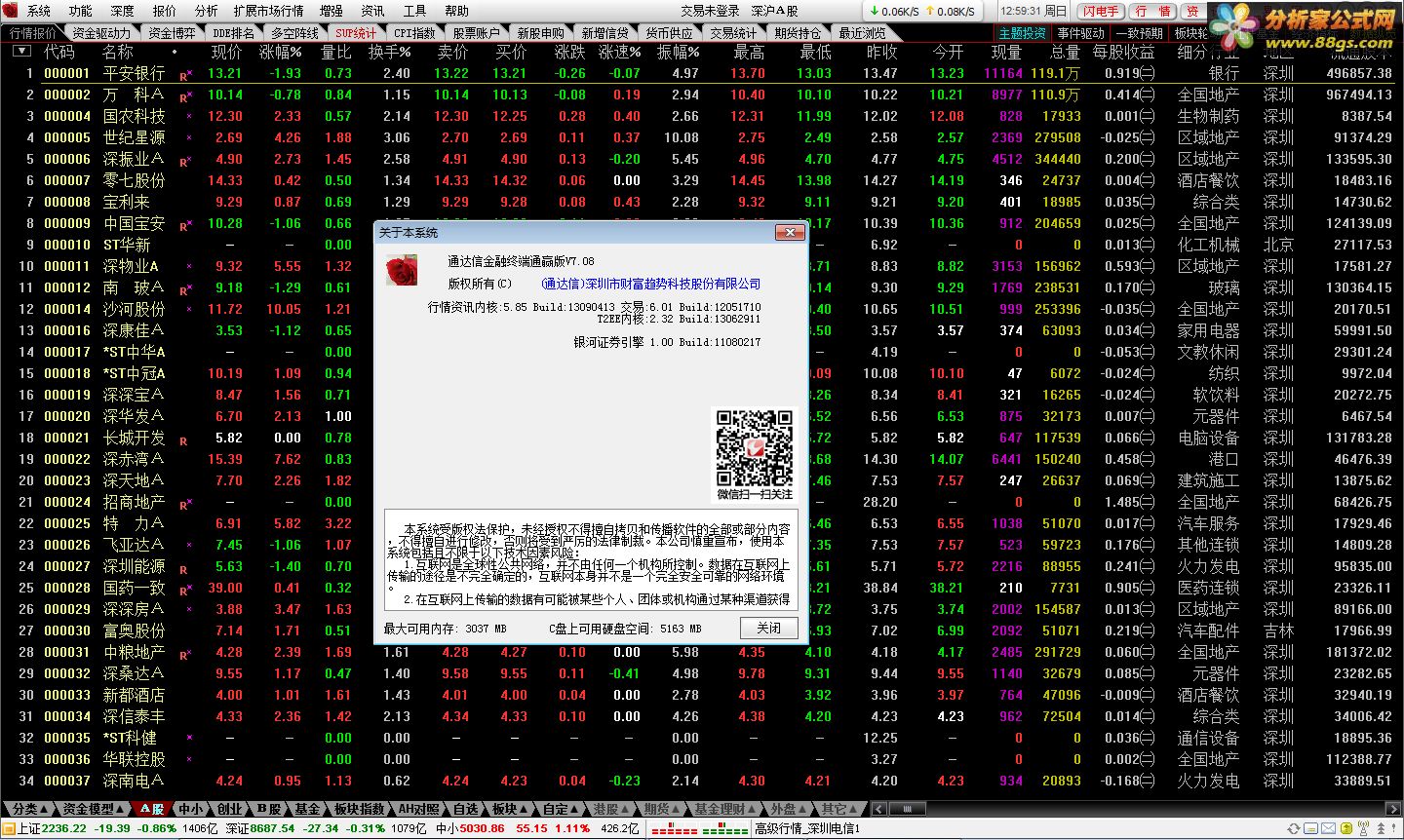Click the download speed indicator 0.06K/S
The width and height of the screenshot is (1404, 840).
(x=894, y=12)
